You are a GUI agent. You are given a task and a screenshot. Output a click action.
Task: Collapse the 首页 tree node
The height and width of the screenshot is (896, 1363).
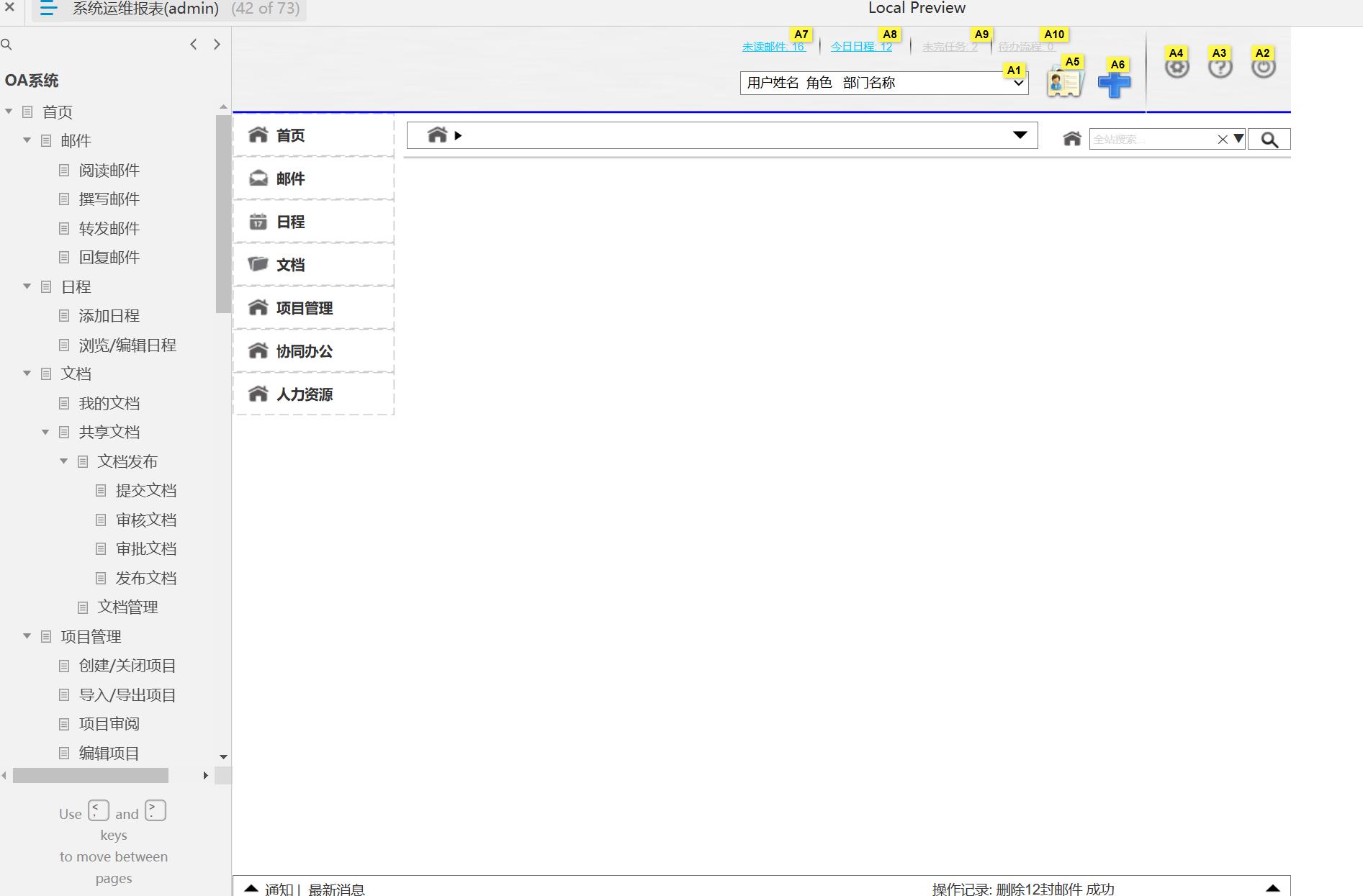[x=9, y=112]
